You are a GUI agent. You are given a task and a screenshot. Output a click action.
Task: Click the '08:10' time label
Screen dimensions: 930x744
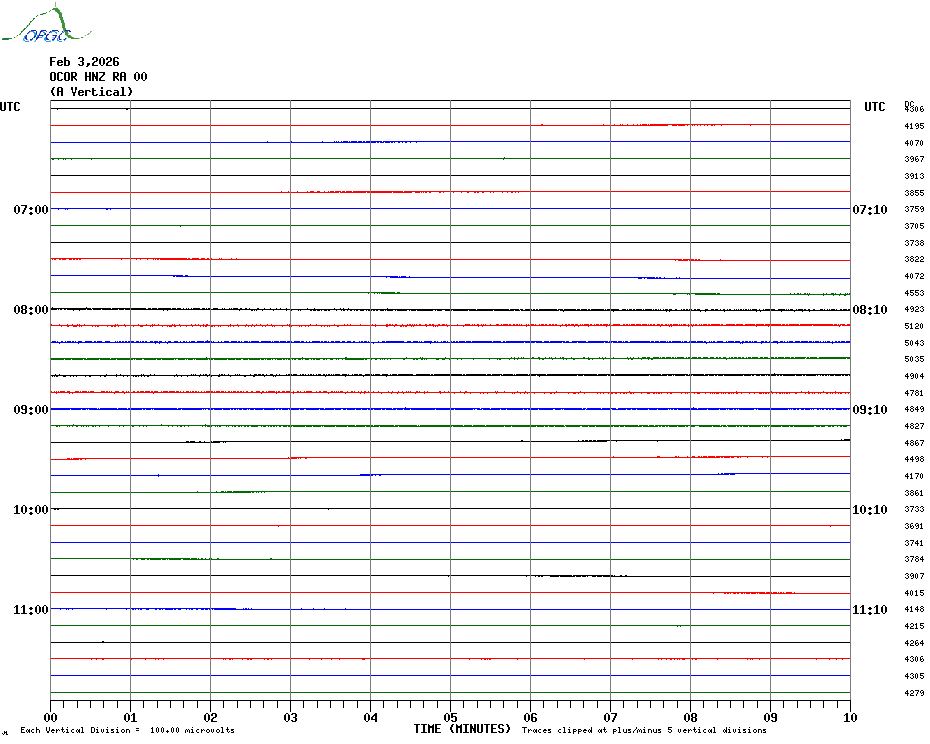click(x=870, y=310)
